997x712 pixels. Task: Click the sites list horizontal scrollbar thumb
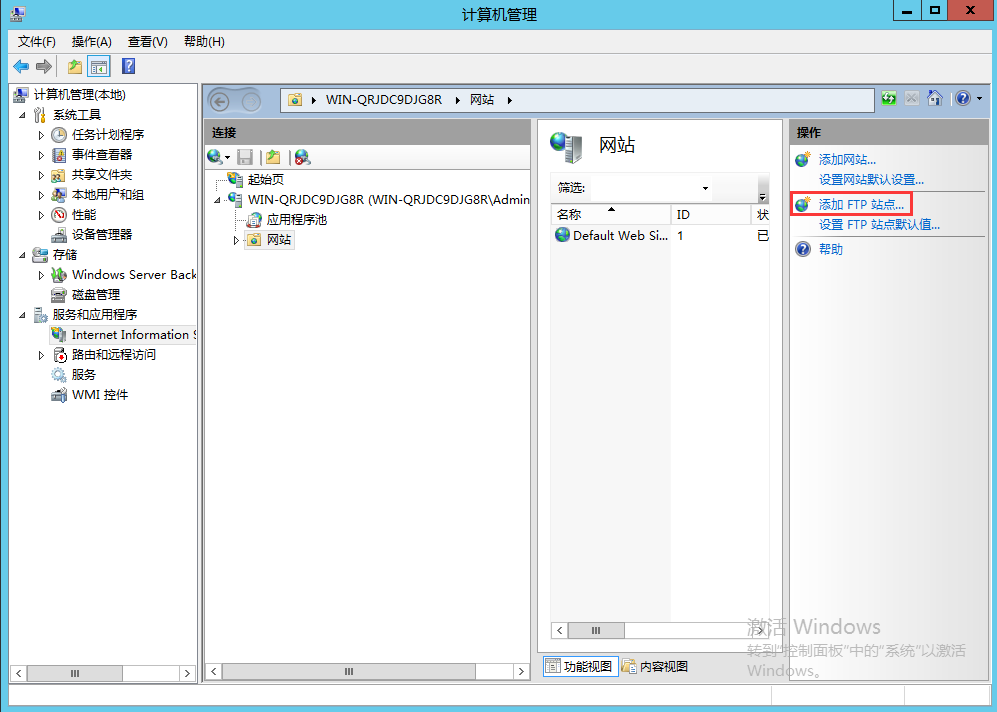coord(596,631)
